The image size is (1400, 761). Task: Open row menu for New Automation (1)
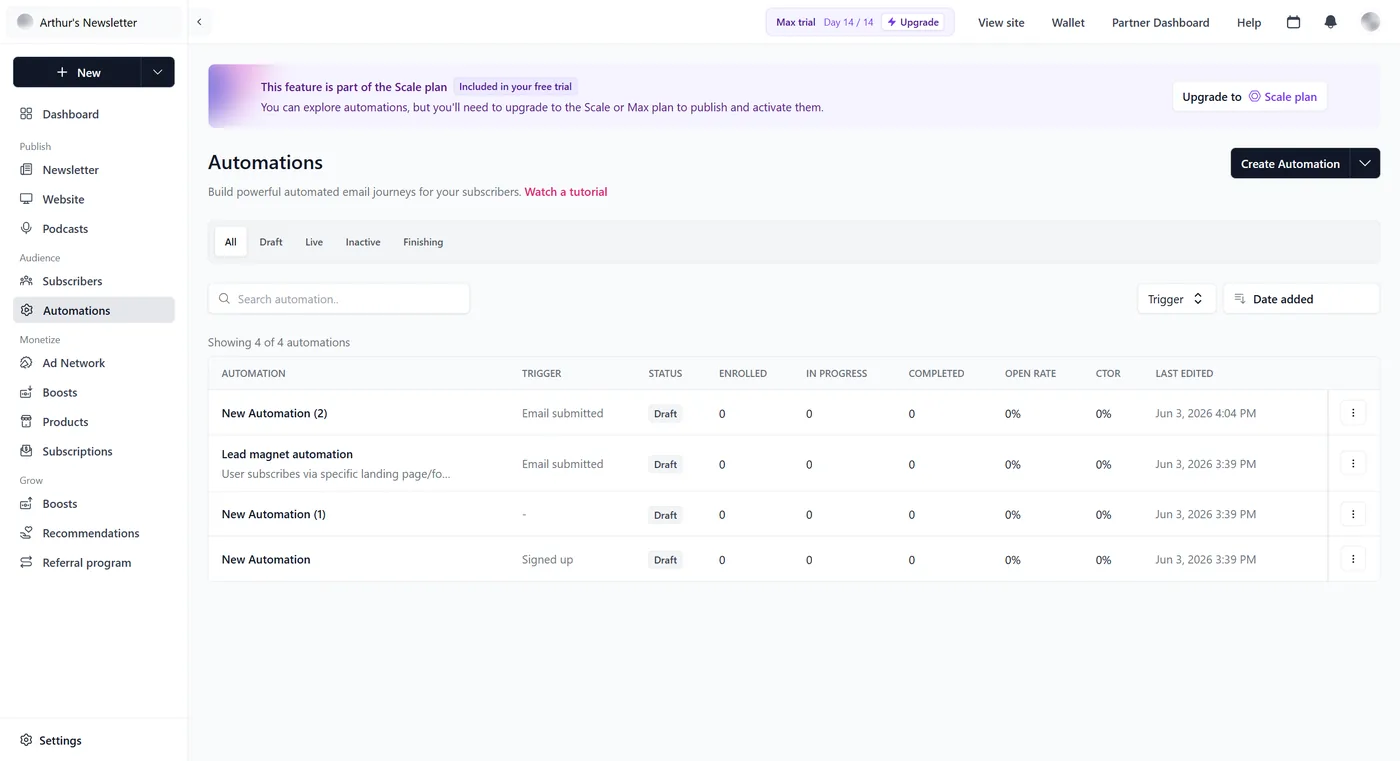click(x=1353, y=514)
